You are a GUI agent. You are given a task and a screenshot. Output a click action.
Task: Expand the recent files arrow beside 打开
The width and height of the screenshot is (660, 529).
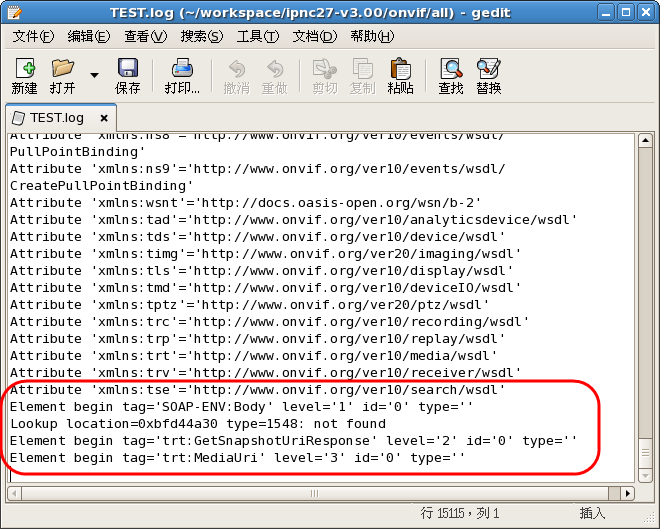tap(94, 75)
